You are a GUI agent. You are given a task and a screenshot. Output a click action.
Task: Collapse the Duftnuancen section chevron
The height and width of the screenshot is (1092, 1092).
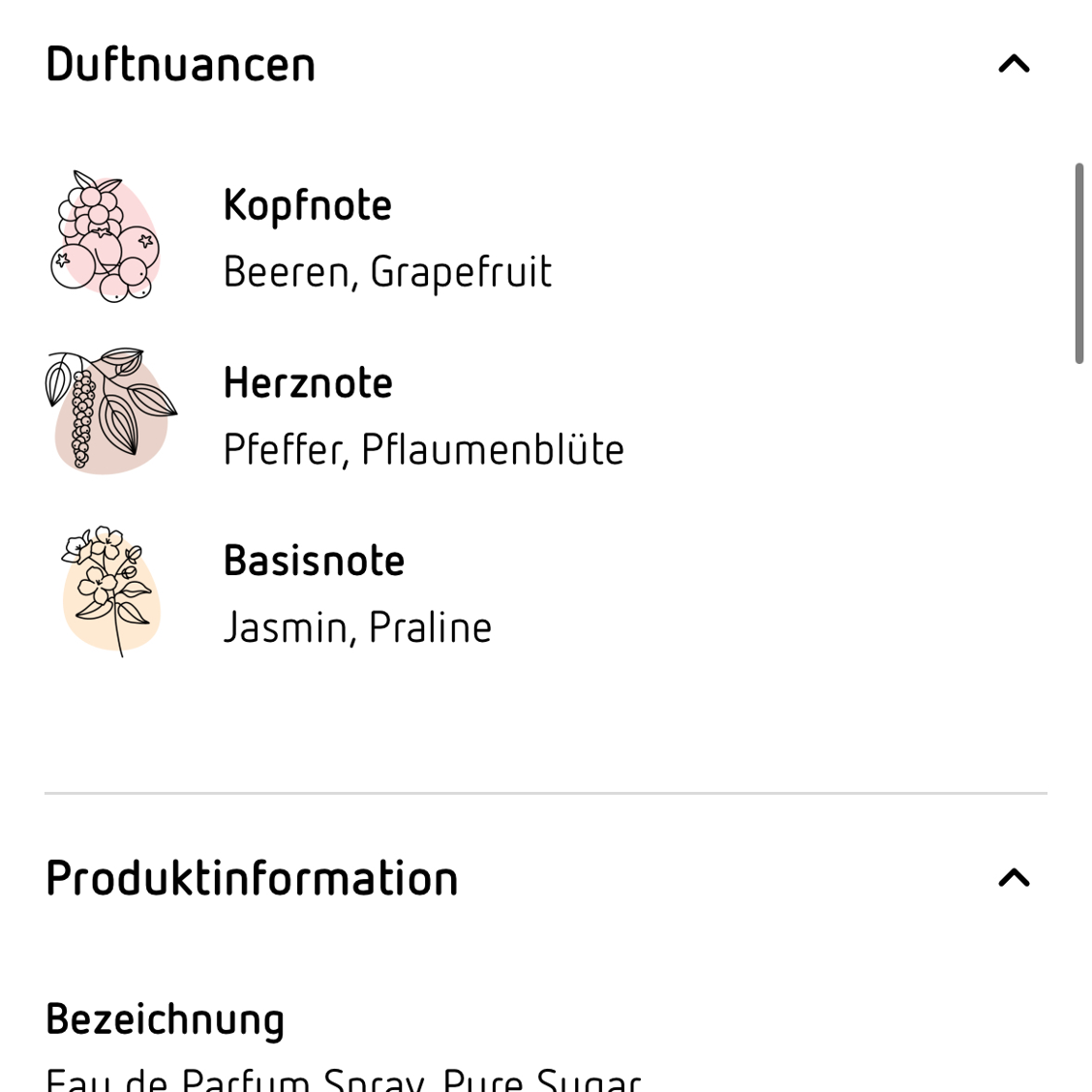pyautogui.click(x=1014, y=64)
